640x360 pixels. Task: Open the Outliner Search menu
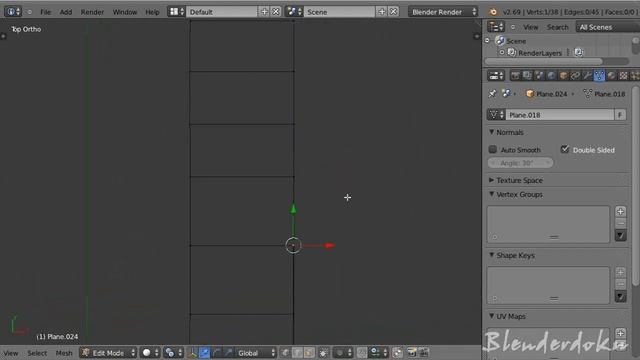pos(558,27)
